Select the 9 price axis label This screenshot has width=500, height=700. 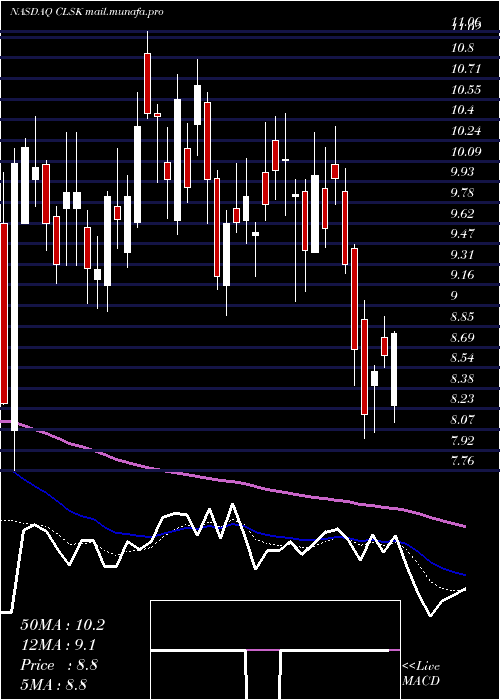click(454, 296)
